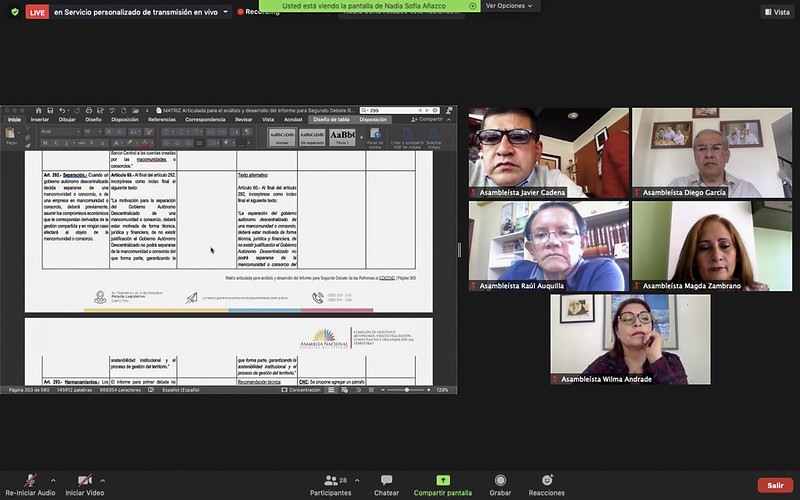This screenshot has height=500, width=800.
Task: Click the Reacciones emoji icon
Action: pyautogui.click(x=547, y=480)
